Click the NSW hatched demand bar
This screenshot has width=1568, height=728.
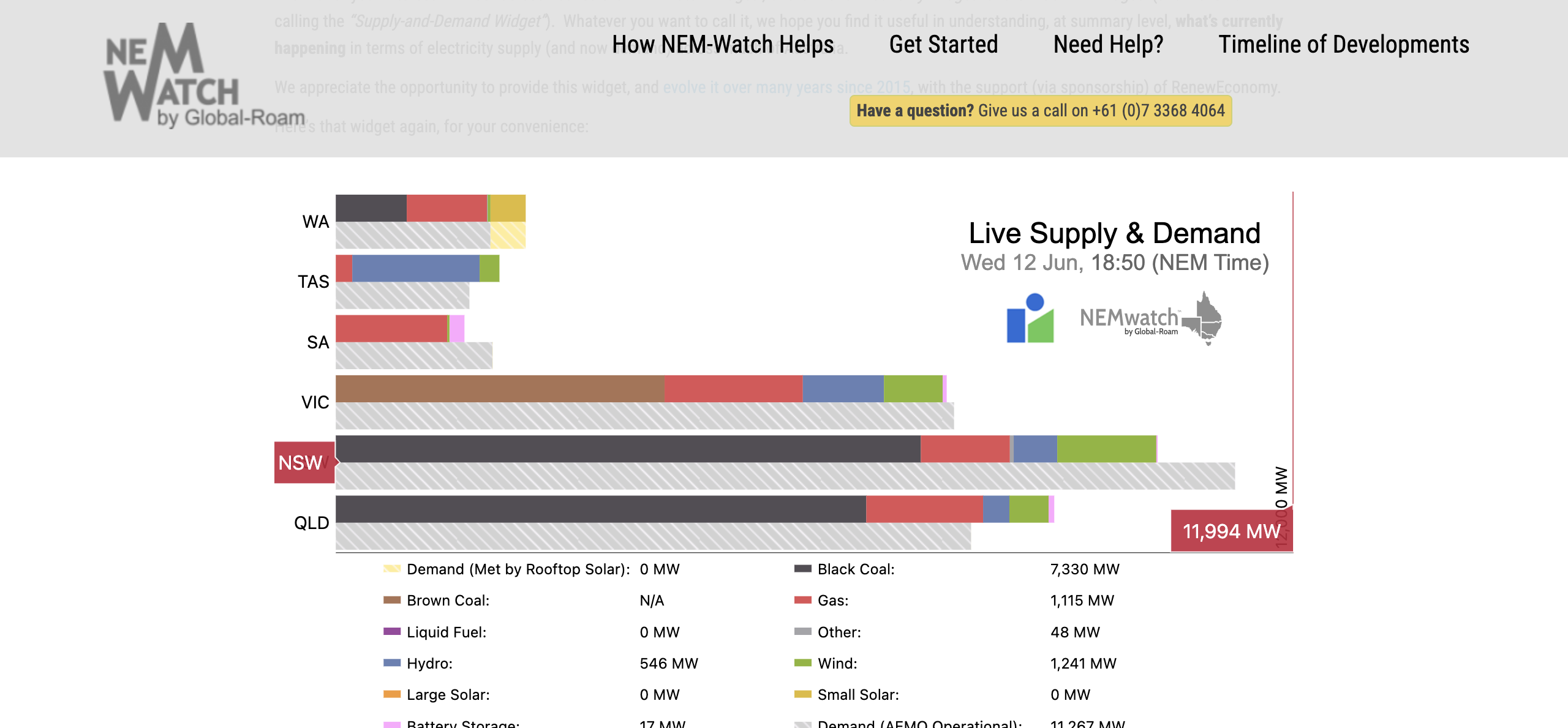pyautogui.click(x=785, y=476)
